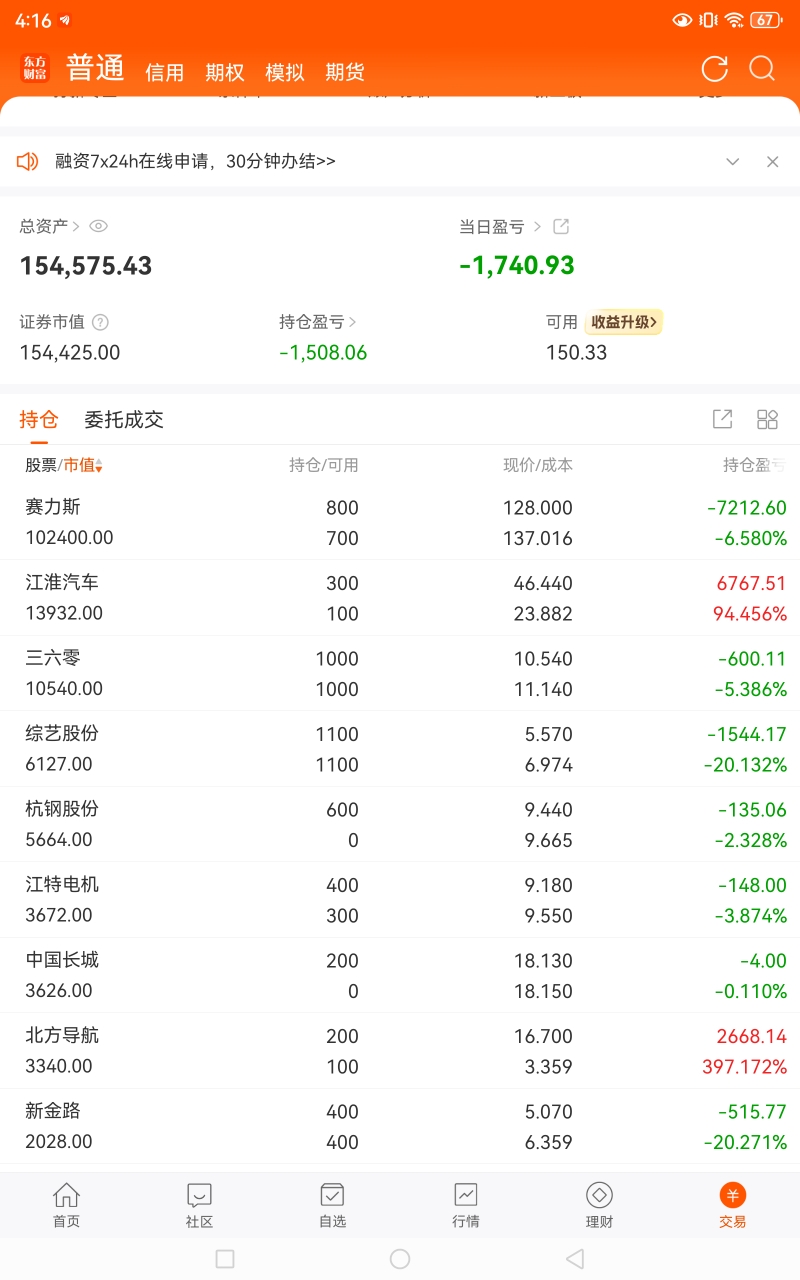This screenshot has height=1280, width=800.
Task: Open 三六零 holding row
Action: tap(400, 673)
